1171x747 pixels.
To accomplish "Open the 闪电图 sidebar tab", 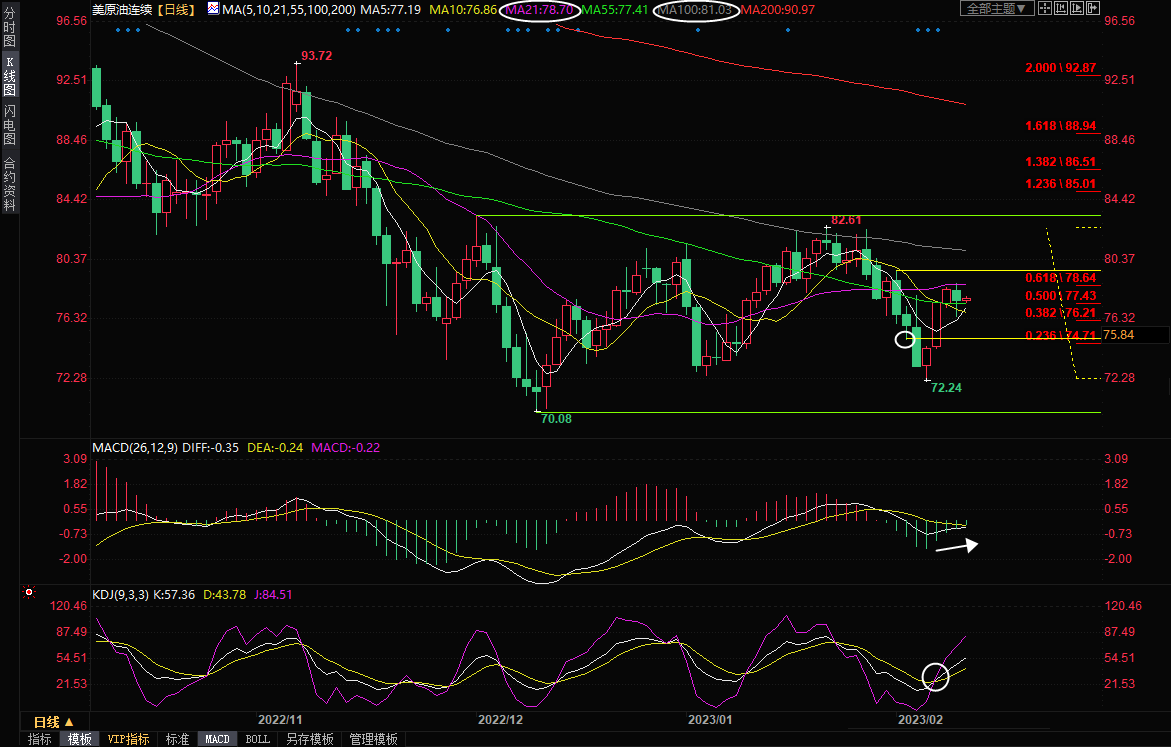I will 9,124.
